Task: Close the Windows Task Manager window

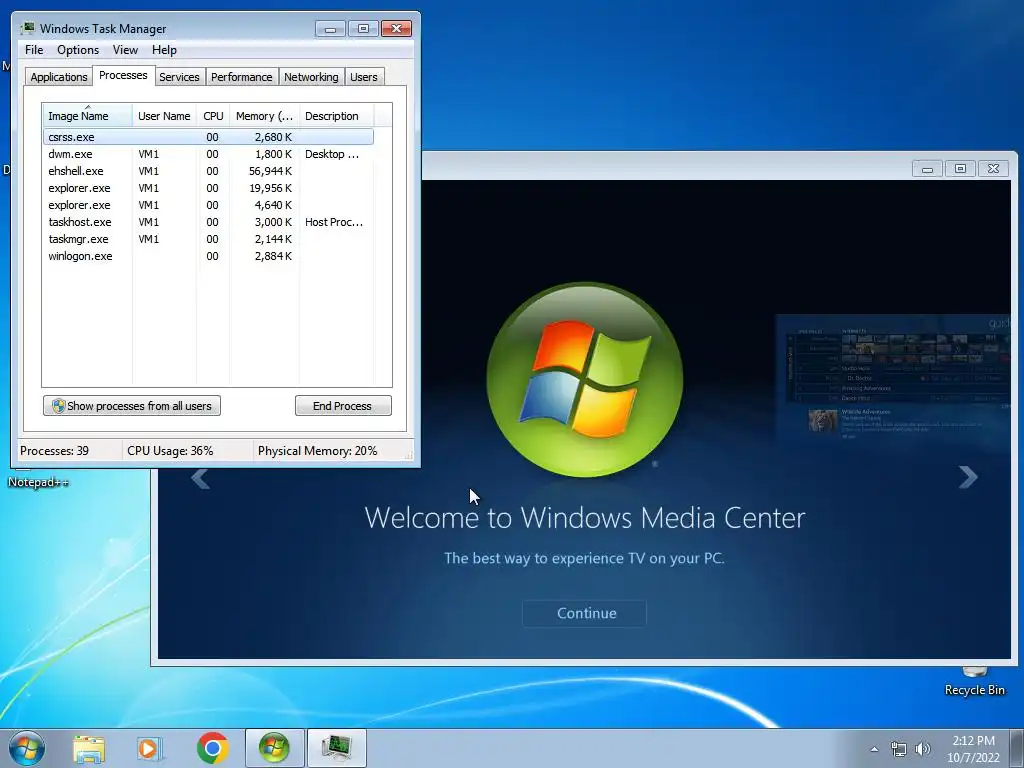Action: [396, 29]
